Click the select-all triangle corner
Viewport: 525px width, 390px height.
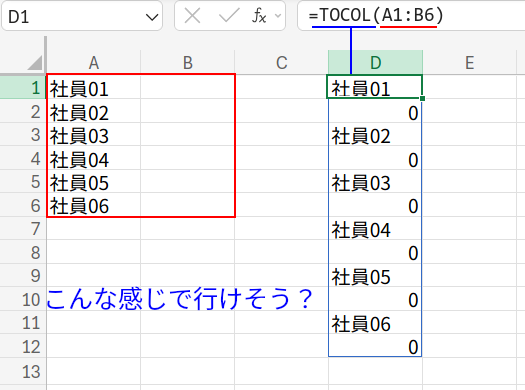click(x=35, y=62)
